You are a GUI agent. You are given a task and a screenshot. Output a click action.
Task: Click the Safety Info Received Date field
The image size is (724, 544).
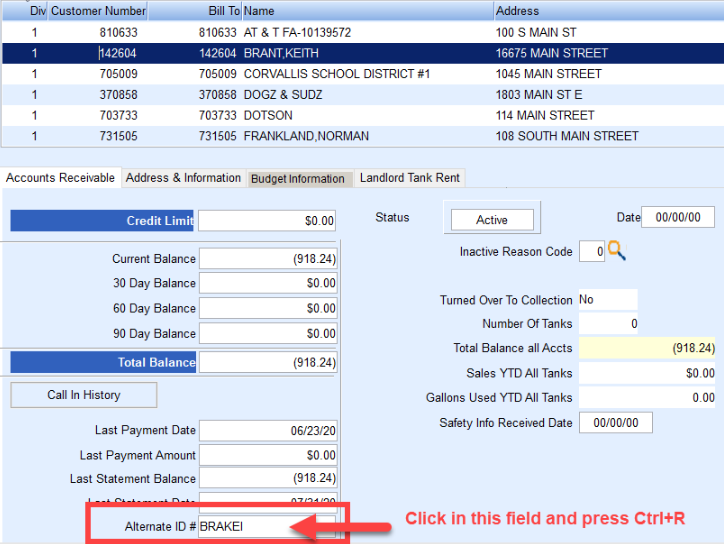616,423
